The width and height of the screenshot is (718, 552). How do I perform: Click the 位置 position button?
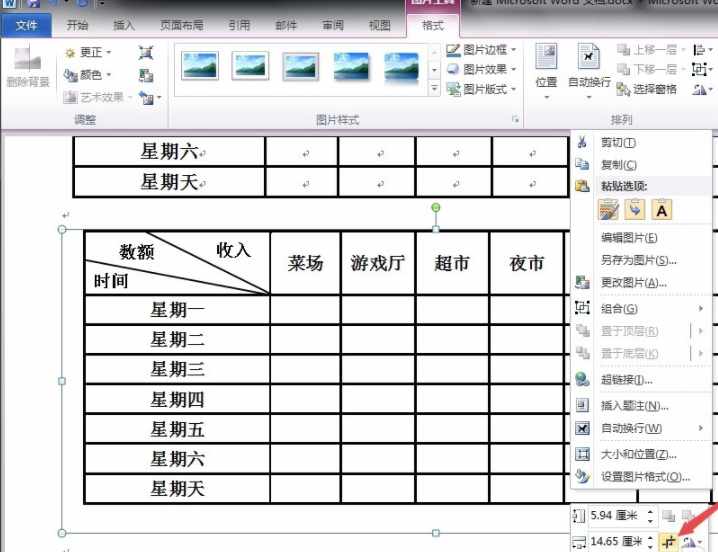pos(546,72)
